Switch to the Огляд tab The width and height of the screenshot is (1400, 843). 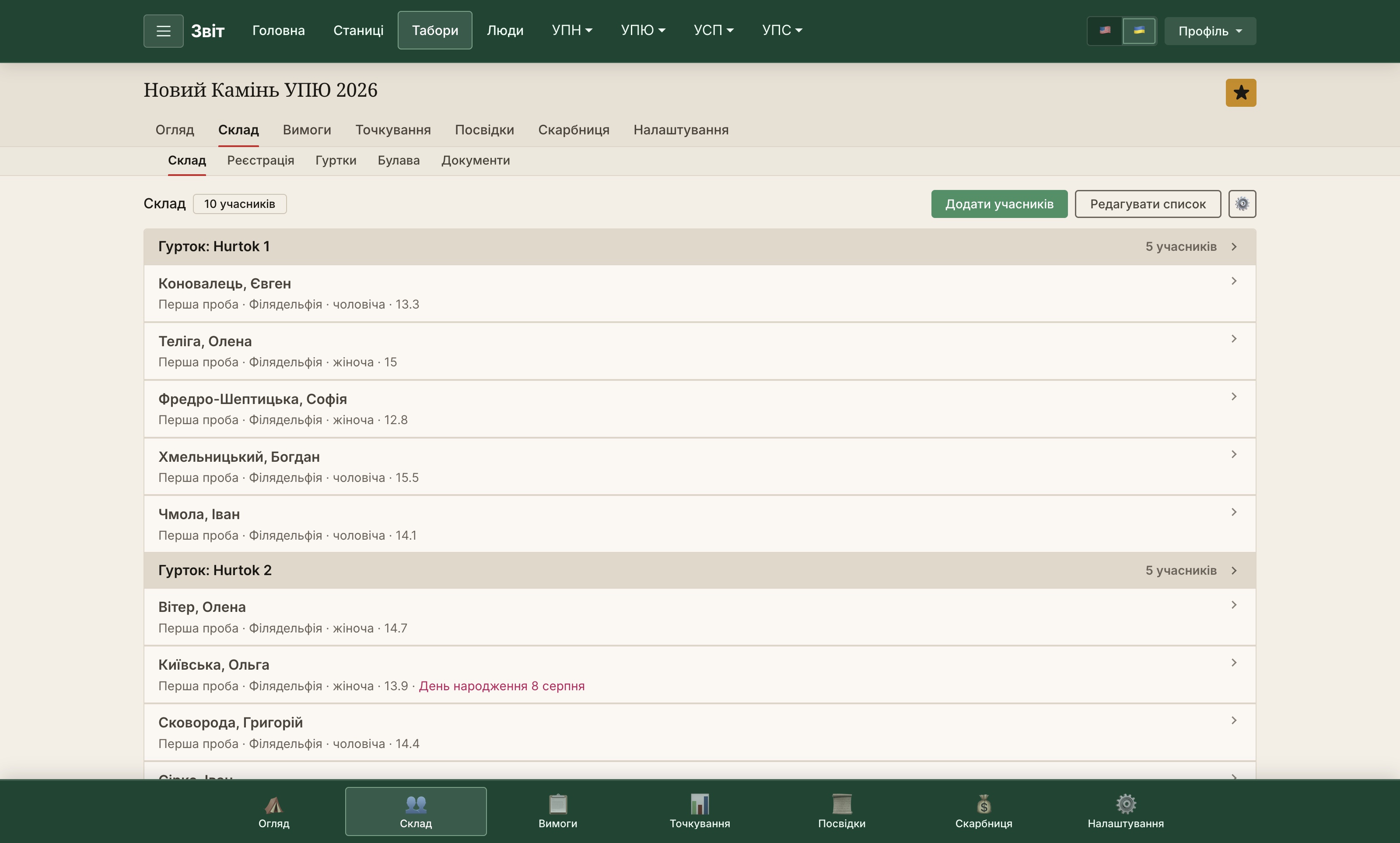point(175,130)
